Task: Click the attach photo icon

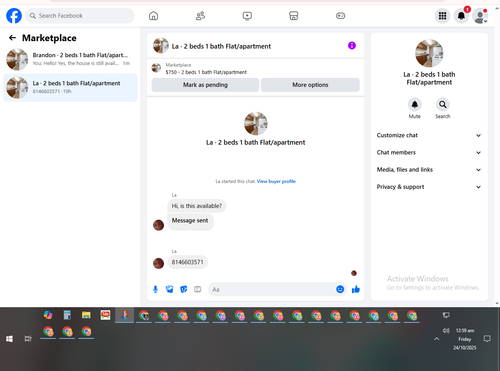Action: pyautogui.click(x=169, y=289)
